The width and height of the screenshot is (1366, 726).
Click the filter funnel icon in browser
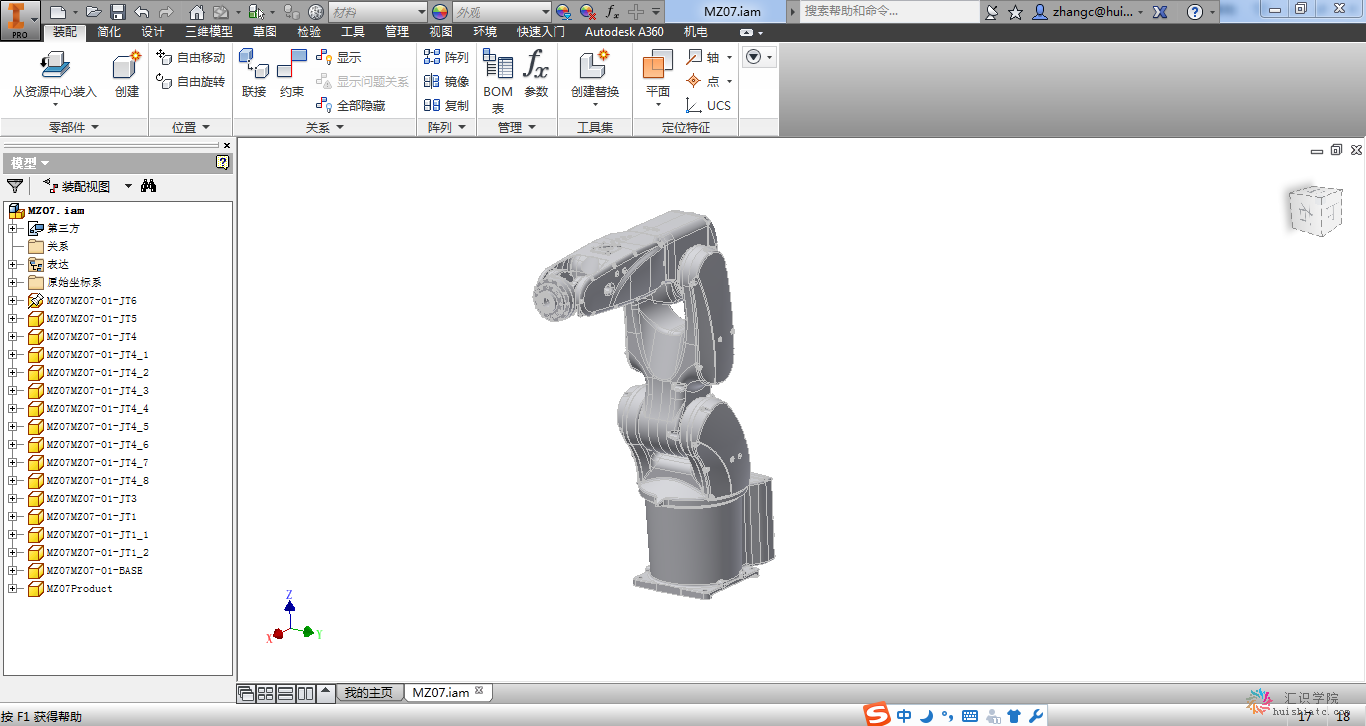coord(15,186)
